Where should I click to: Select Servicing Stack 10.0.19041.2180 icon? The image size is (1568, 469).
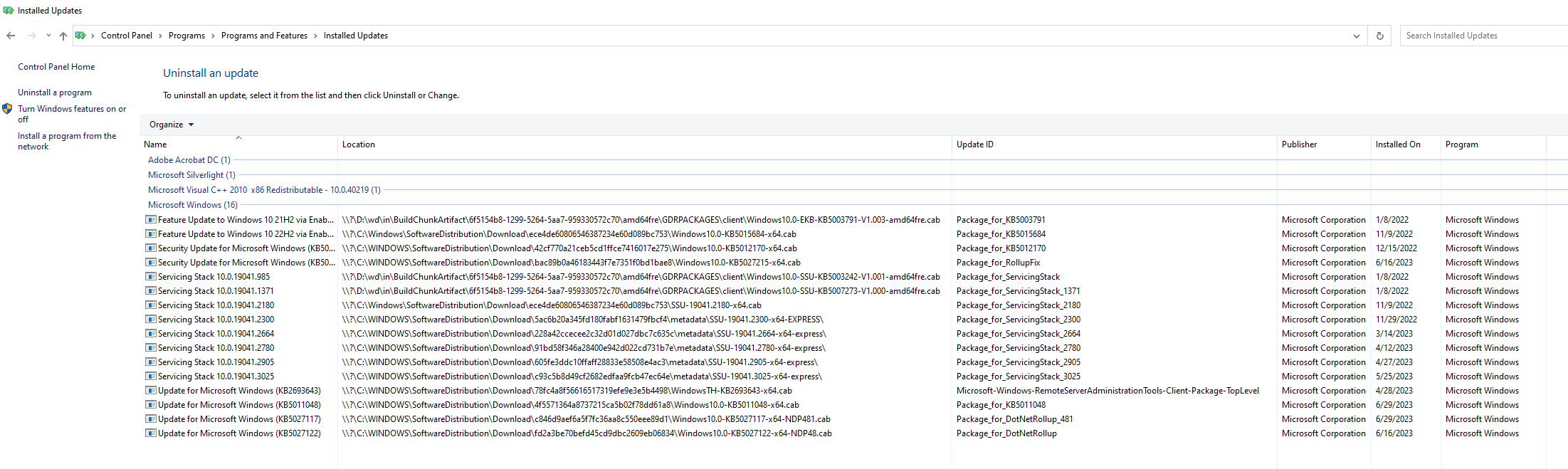(151, 305)
